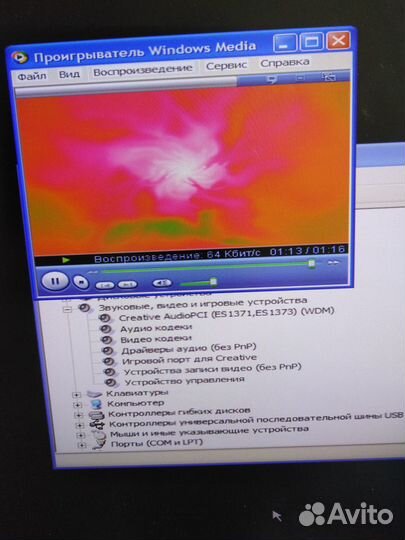Open the Сервис menu
This screenshot has height=540, width=405.
226,65
